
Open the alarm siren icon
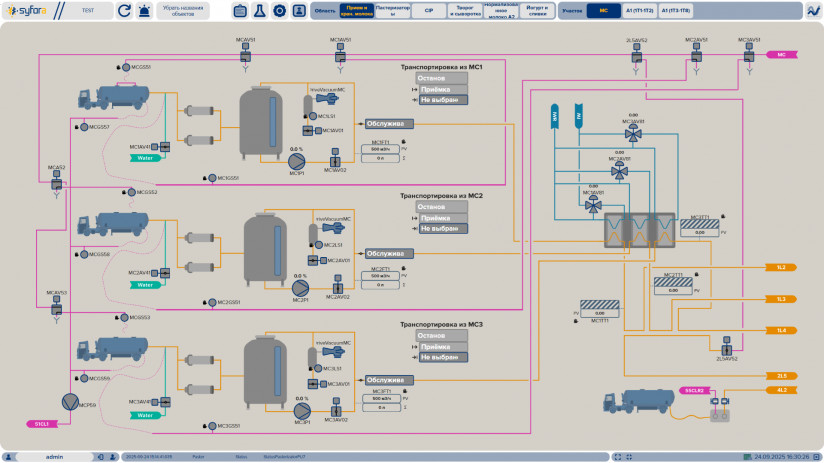click(x=146, y=11)
